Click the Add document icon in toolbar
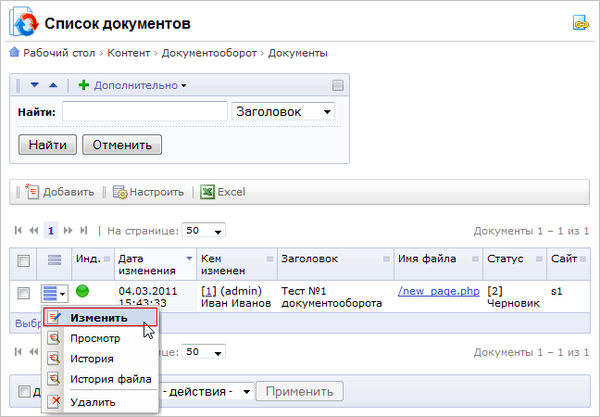Image resolution: width=600 pixels, height=417 pixels. pyautogui.click(x=31, y=192)
